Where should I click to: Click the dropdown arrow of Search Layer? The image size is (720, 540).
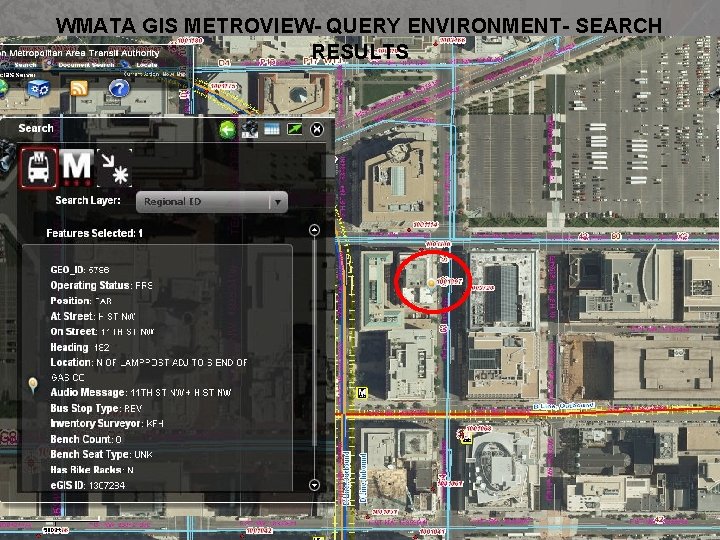click(277, 202)
